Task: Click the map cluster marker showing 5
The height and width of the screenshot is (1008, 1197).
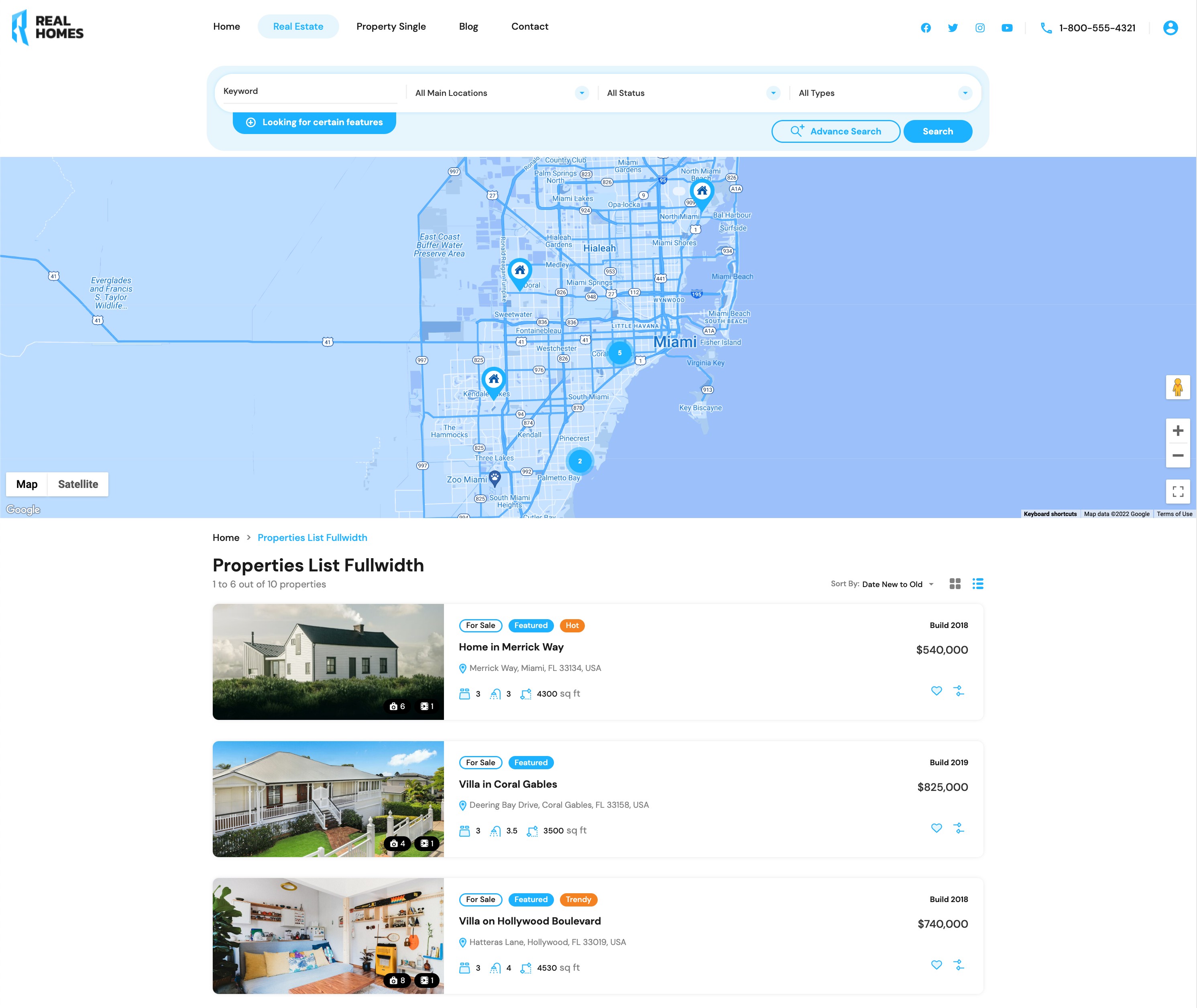Action: 620,353
